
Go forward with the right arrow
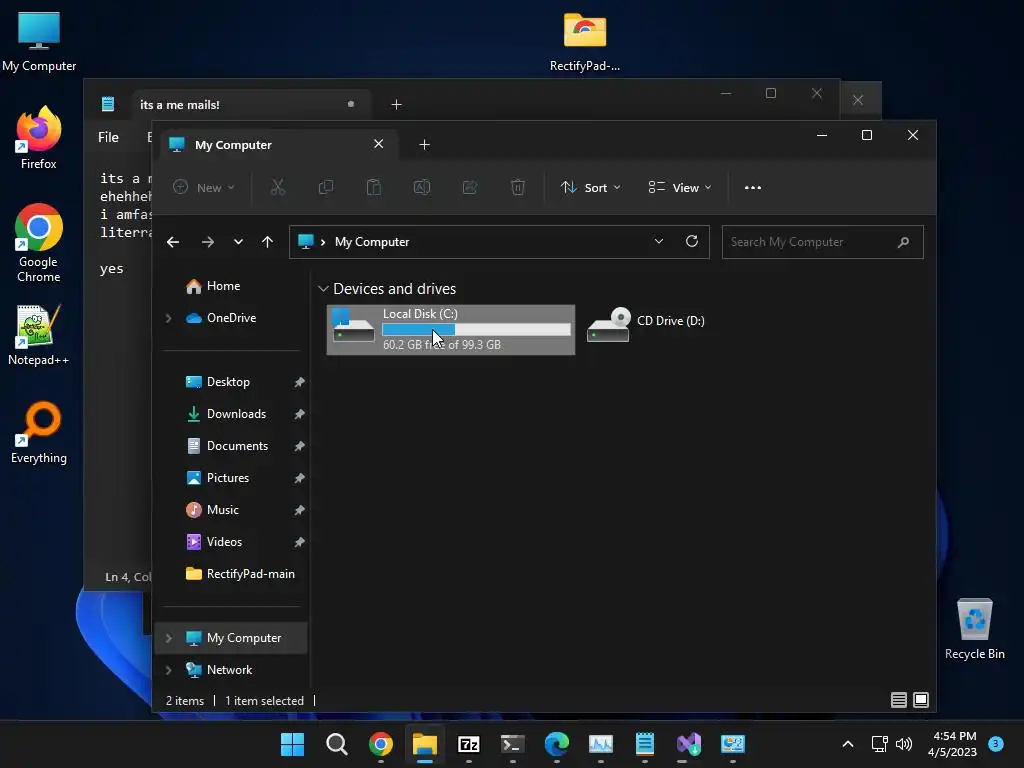pyautogui.click(x=208, y=242)
